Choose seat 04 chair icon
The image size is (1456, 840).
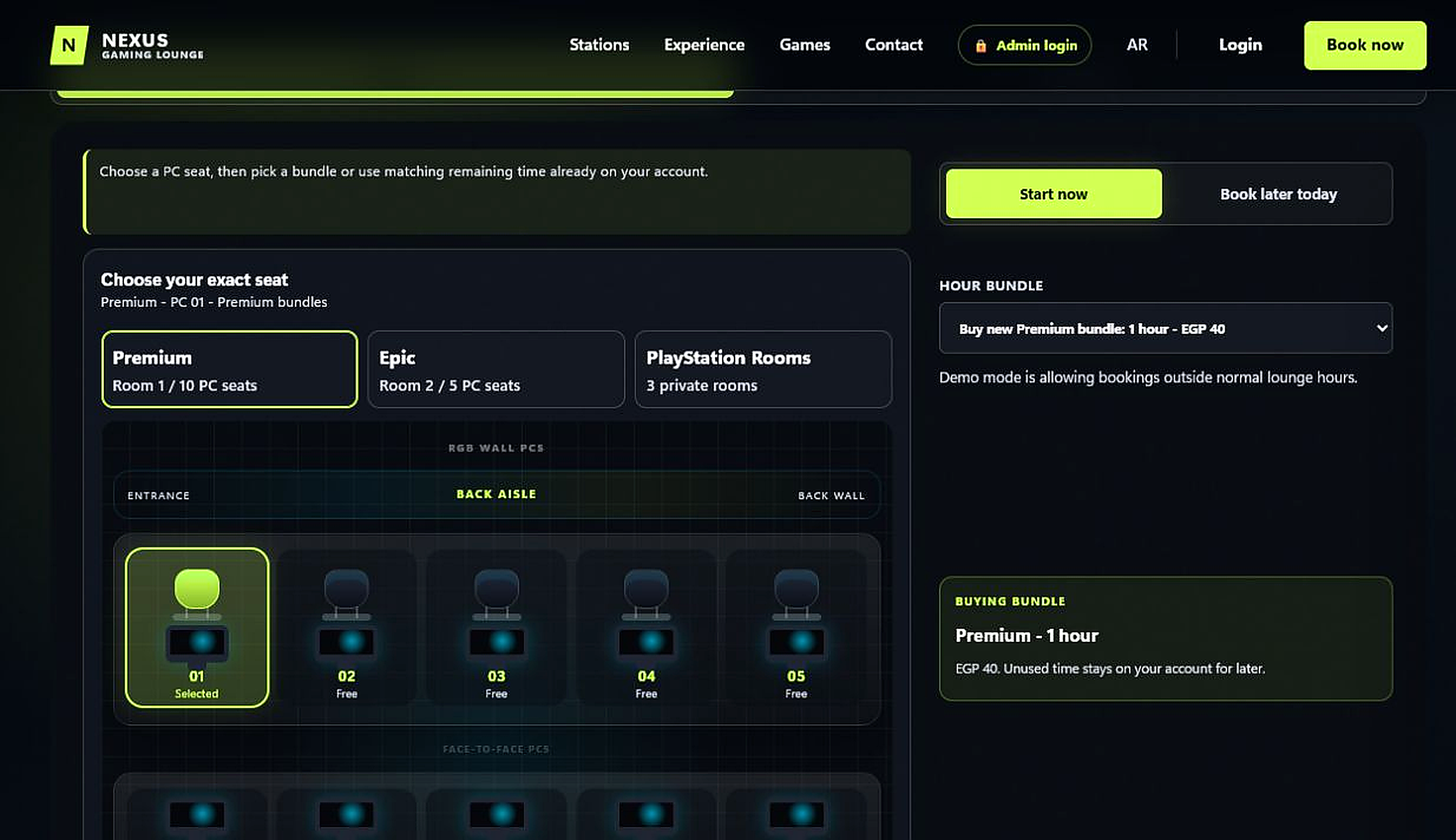click(x=647, y=594)
